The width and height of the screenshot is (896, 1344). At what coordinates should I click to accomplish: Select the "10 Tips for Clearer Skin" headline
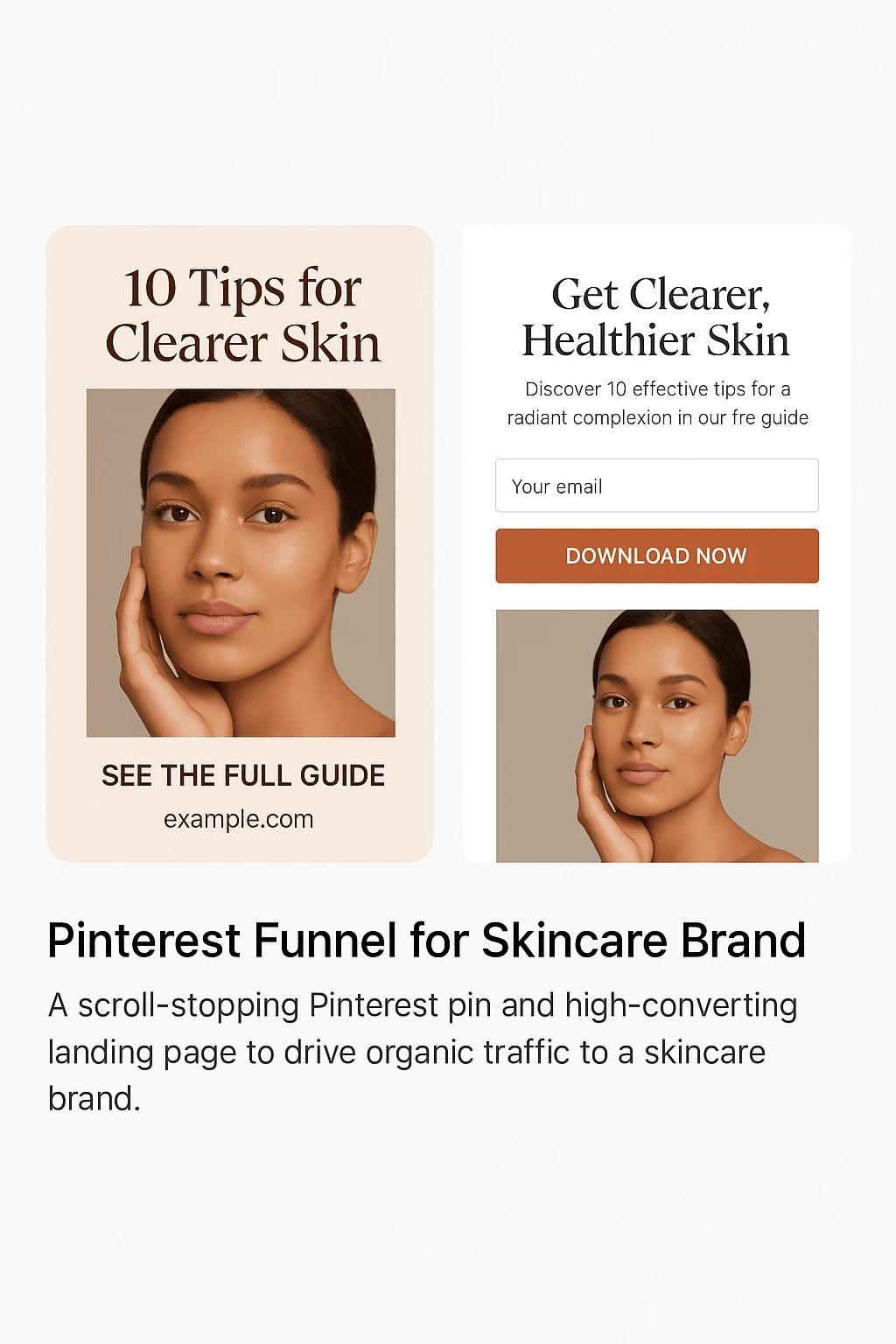242,315
